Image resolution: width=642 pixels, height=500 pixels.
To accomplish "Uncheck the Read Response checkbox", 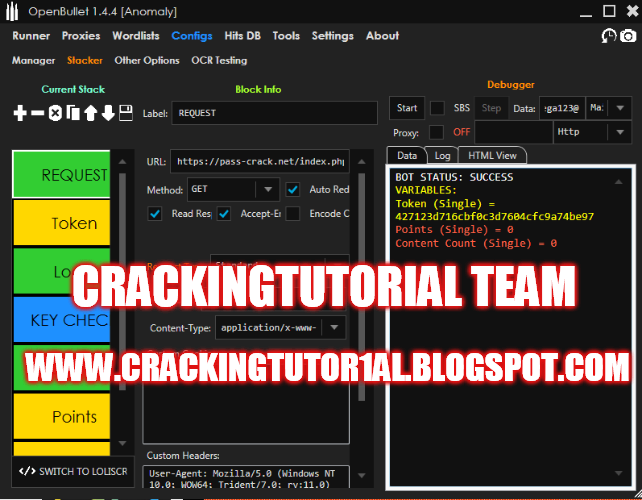I will (155, 213).
